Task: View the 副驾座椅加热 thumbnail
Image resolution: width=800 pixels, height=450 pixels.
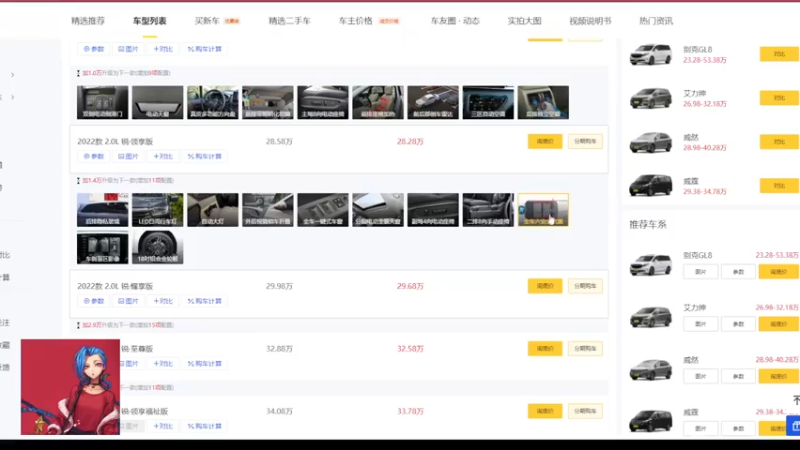Action: (378, 103)
